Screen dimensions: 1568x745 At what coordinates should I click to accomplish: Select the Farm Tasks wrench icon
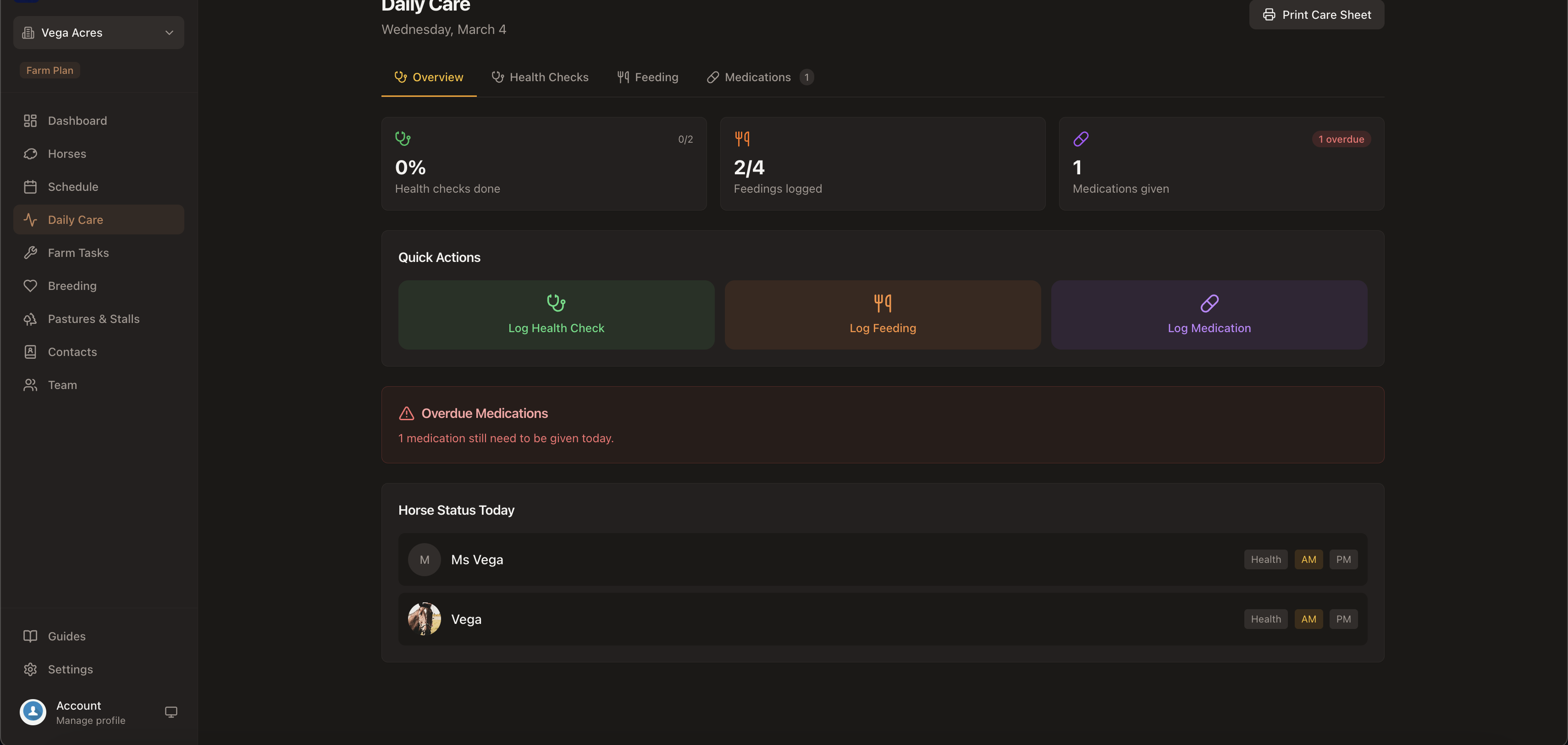pos(31,252)
